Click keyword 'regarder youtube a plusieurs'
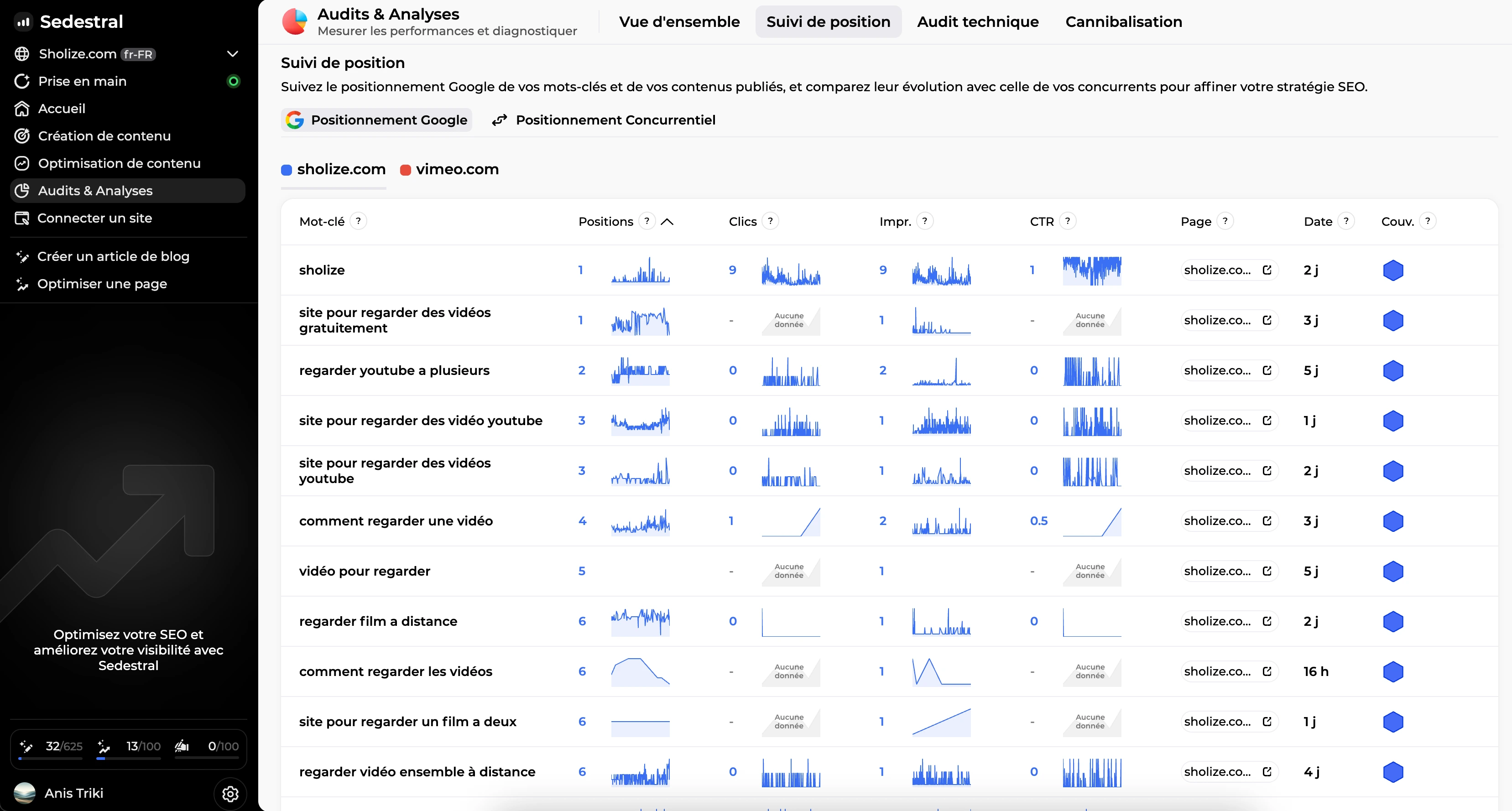The width and height of the screenshot is (1512, 811). point(394,370)
